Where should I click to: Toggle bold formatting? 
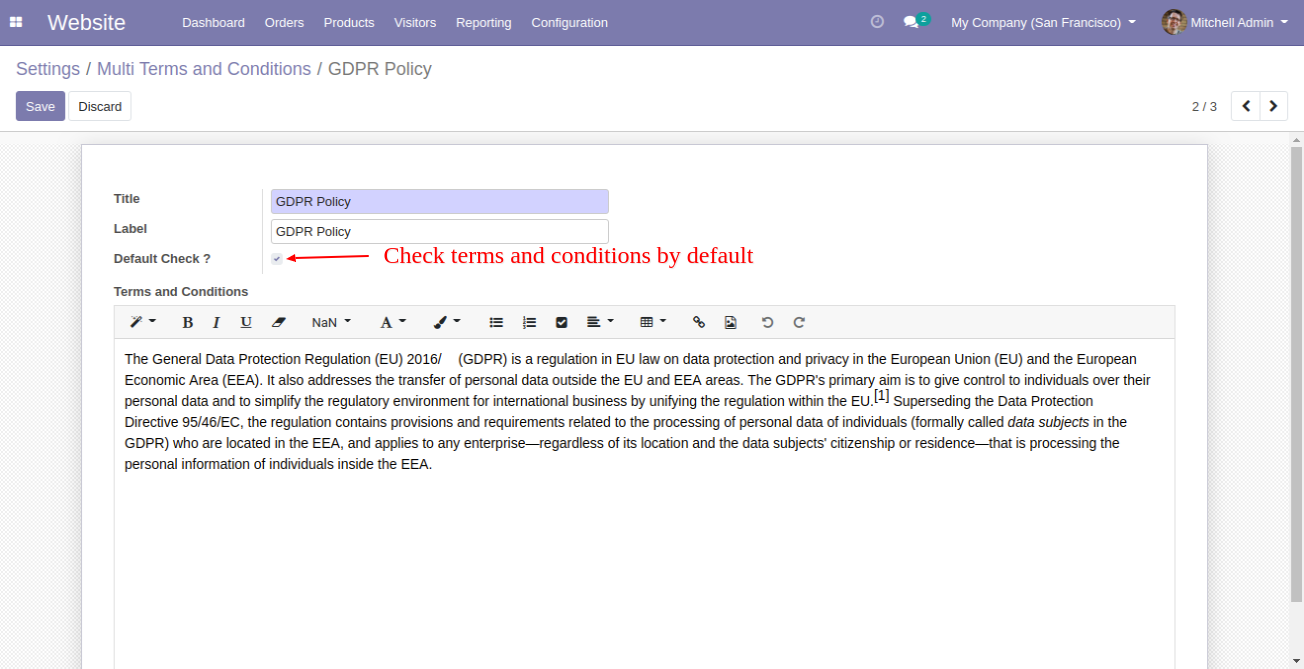(187, 322)
